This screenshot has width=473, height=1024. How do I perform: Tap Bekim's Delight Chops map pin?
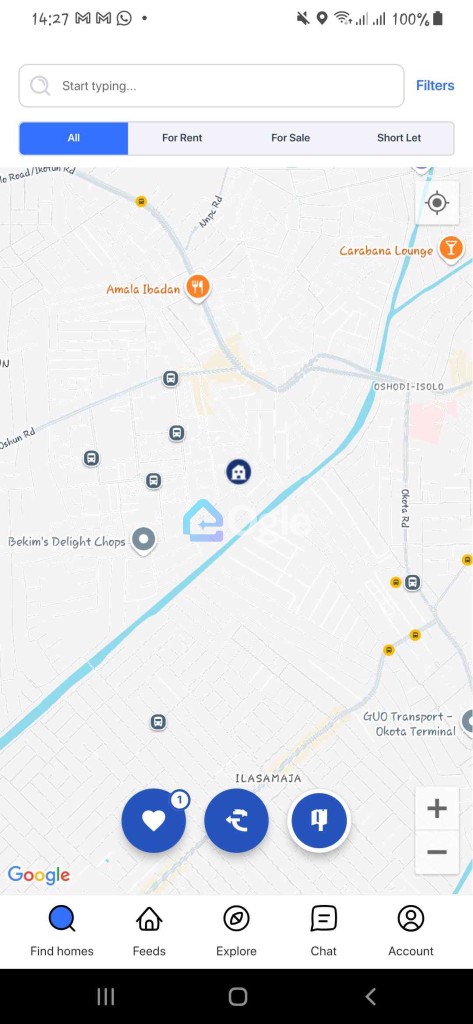click(x=144, y=541)
